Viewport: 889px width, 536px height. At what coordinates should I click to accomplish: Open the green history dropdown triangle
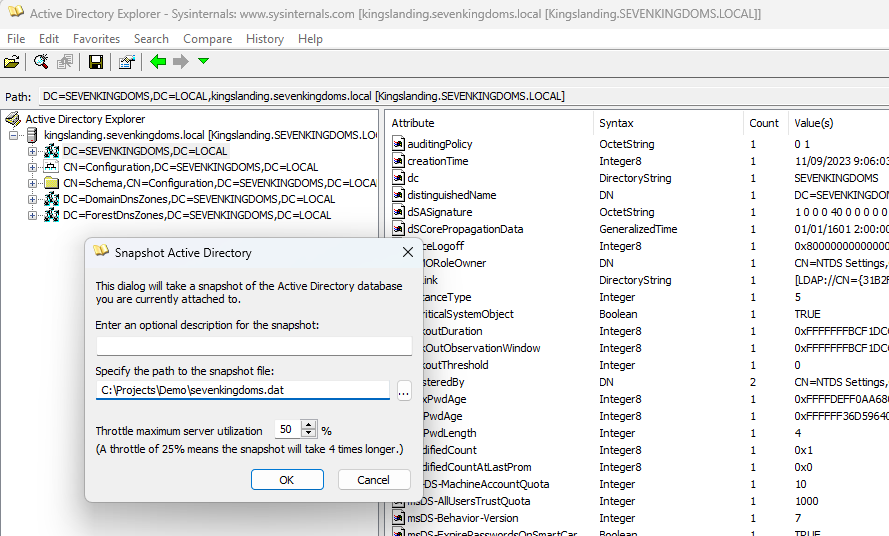pos(204,61)
